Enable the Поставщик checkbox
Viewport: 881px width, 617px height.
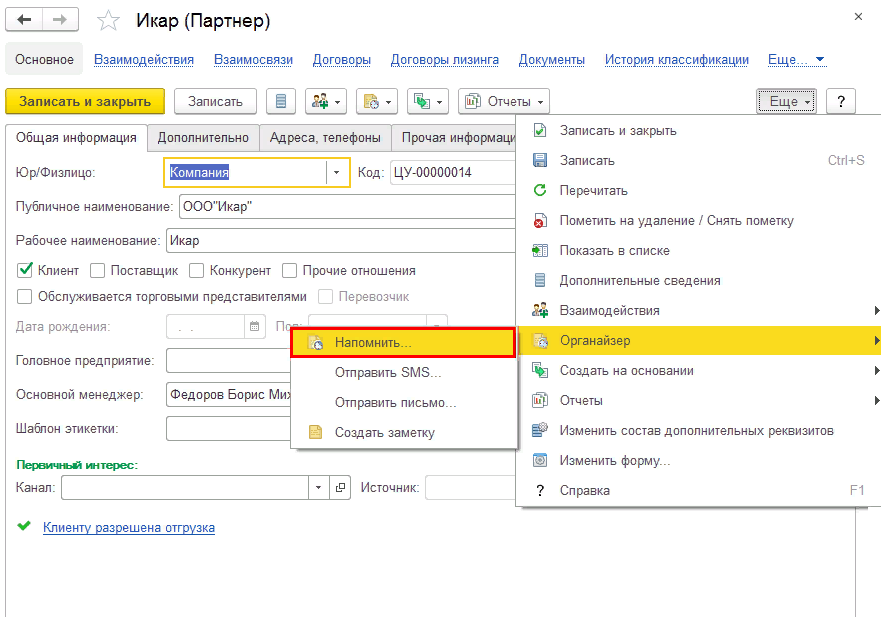click(98, 270)
